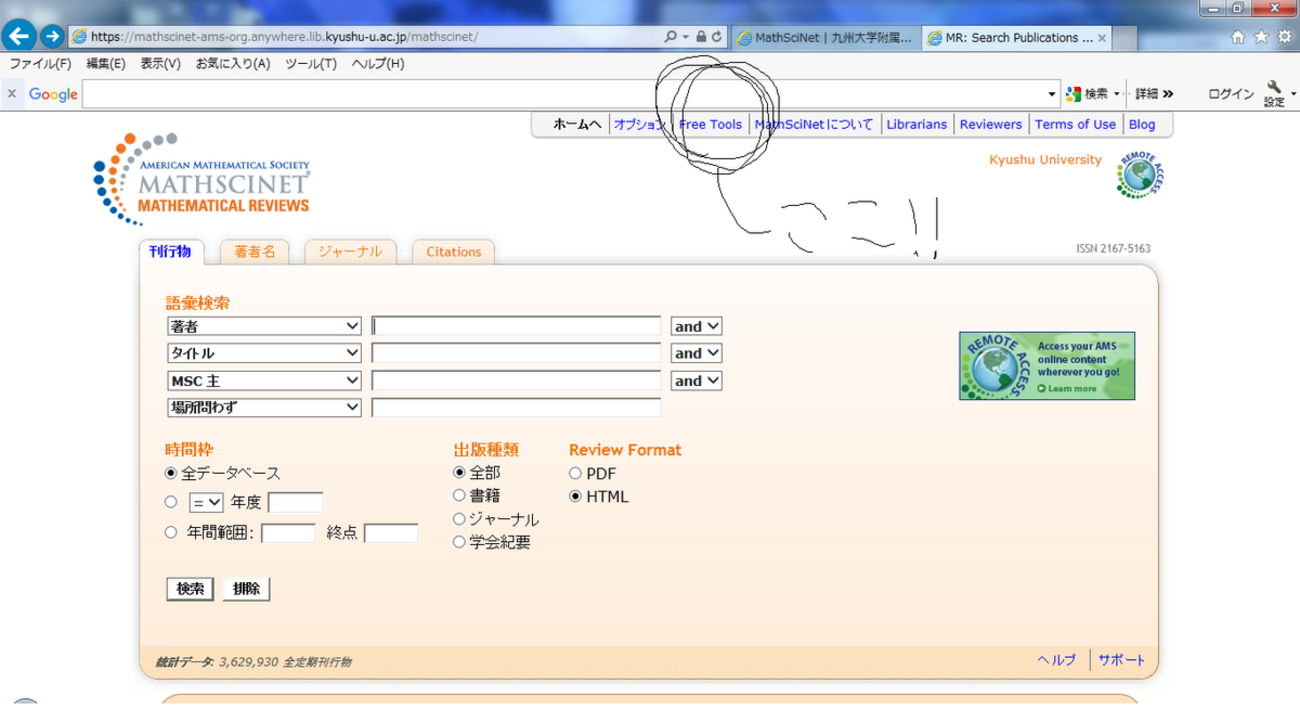Open Favorites with the star icon
The width and height of the screenshot is (1300, 709).
click(1261, 37)
